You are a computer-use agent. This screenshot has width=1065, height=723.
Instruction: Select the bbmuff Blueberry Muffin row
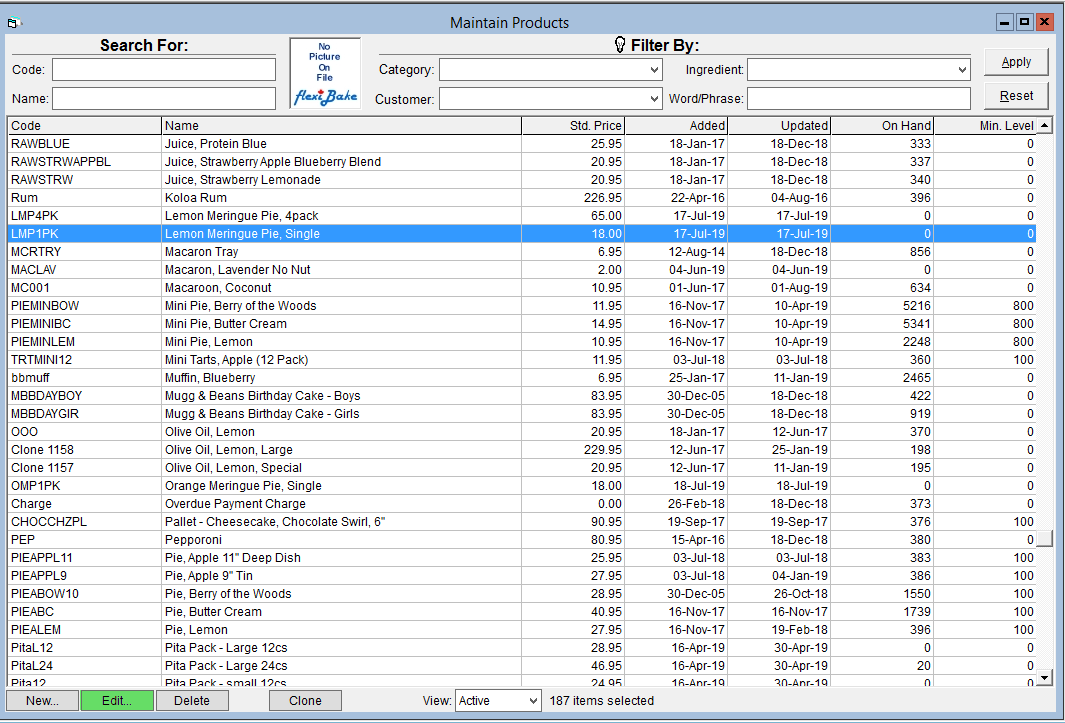point(522,378)
